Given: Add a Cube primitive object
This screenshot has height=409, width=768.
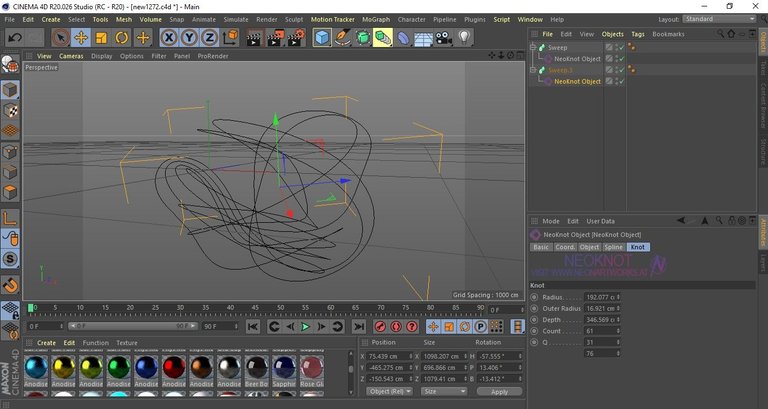Looking at the screenshot, I should pyautogui.click(x=322, y=38).
